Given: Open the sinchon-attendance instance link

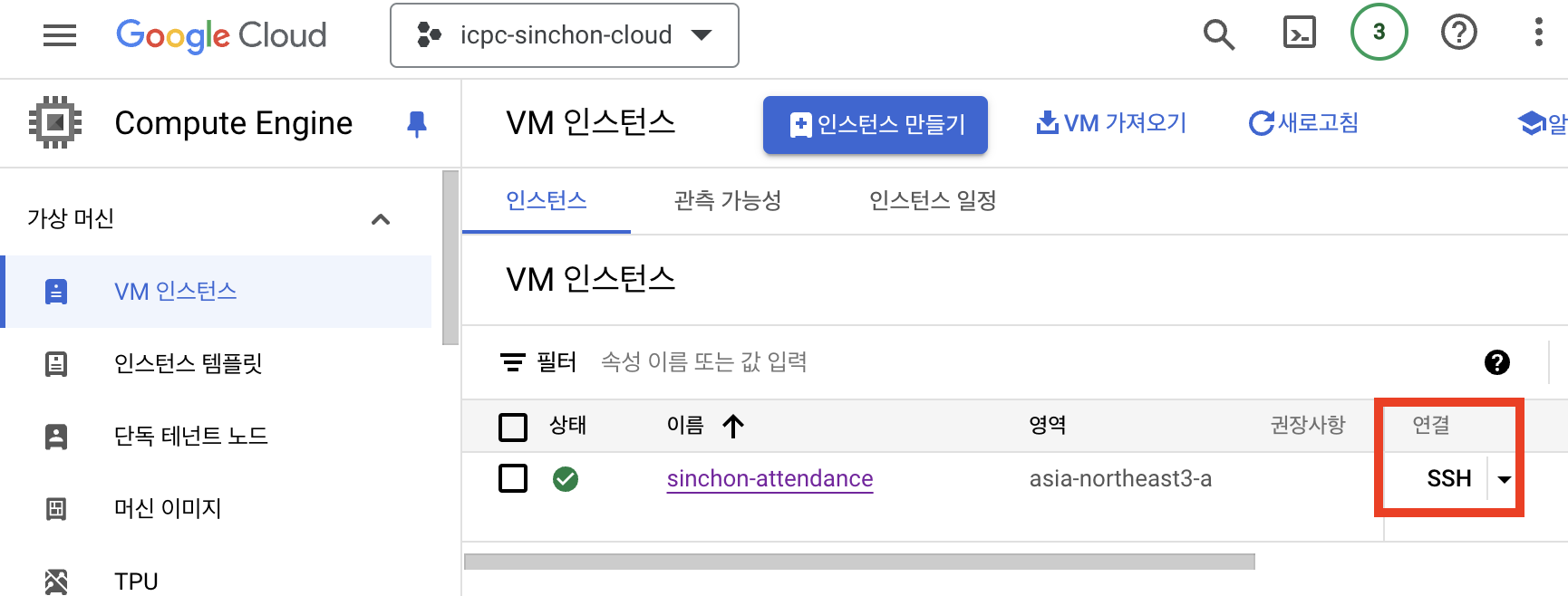Looking at the screenshot, I should click(x=769, y=478).
